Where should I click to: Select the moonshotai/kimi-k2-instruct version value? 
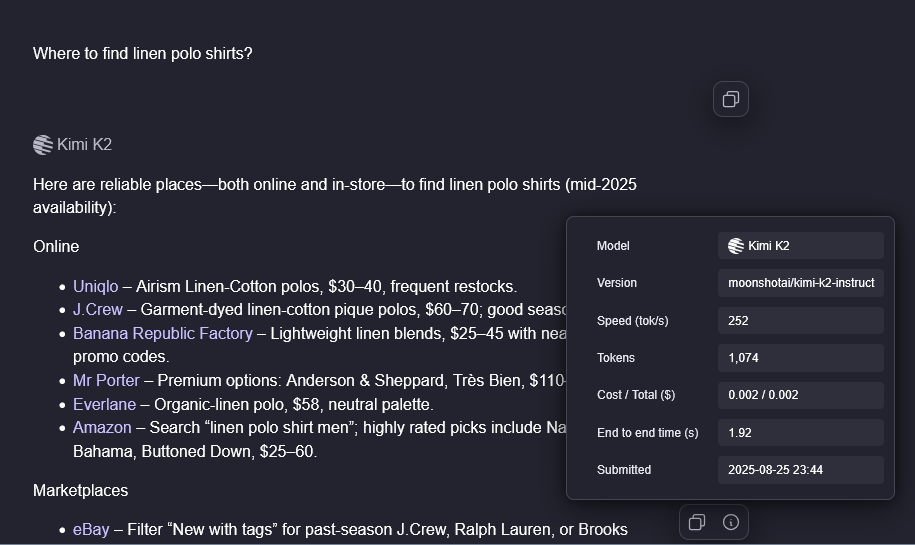(x=800, y=283)
